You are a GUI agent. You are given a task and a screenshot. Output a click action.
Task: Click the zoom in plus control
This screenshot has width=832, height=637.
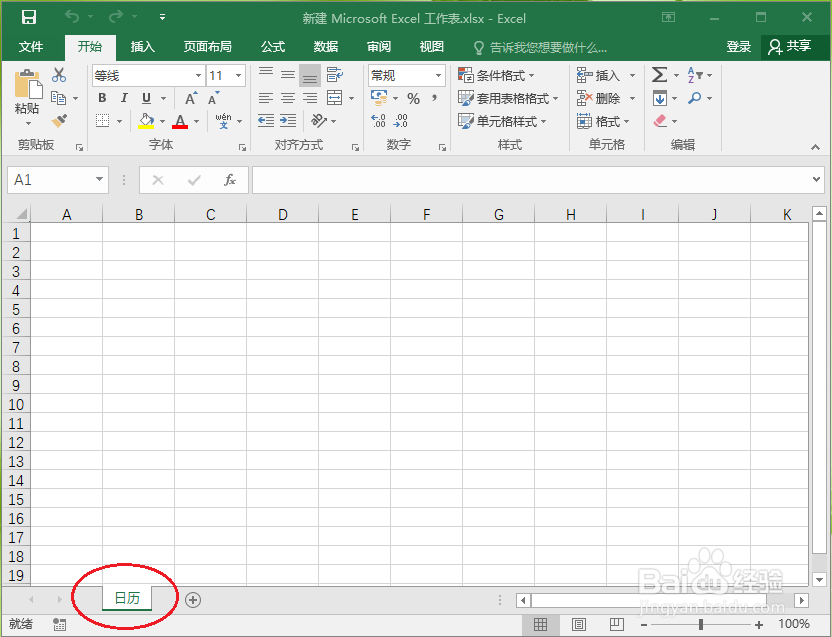pos(759,623)
